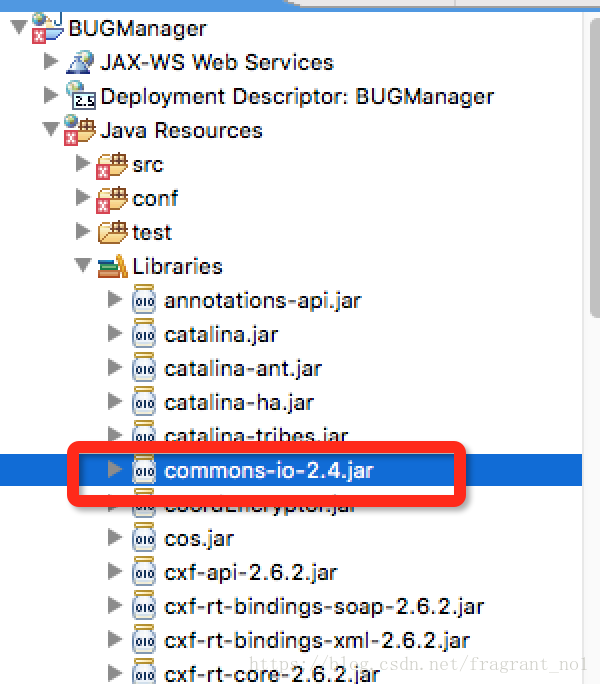Collapse the Java Resources node

pyautogui.click(x=51, y=129)
